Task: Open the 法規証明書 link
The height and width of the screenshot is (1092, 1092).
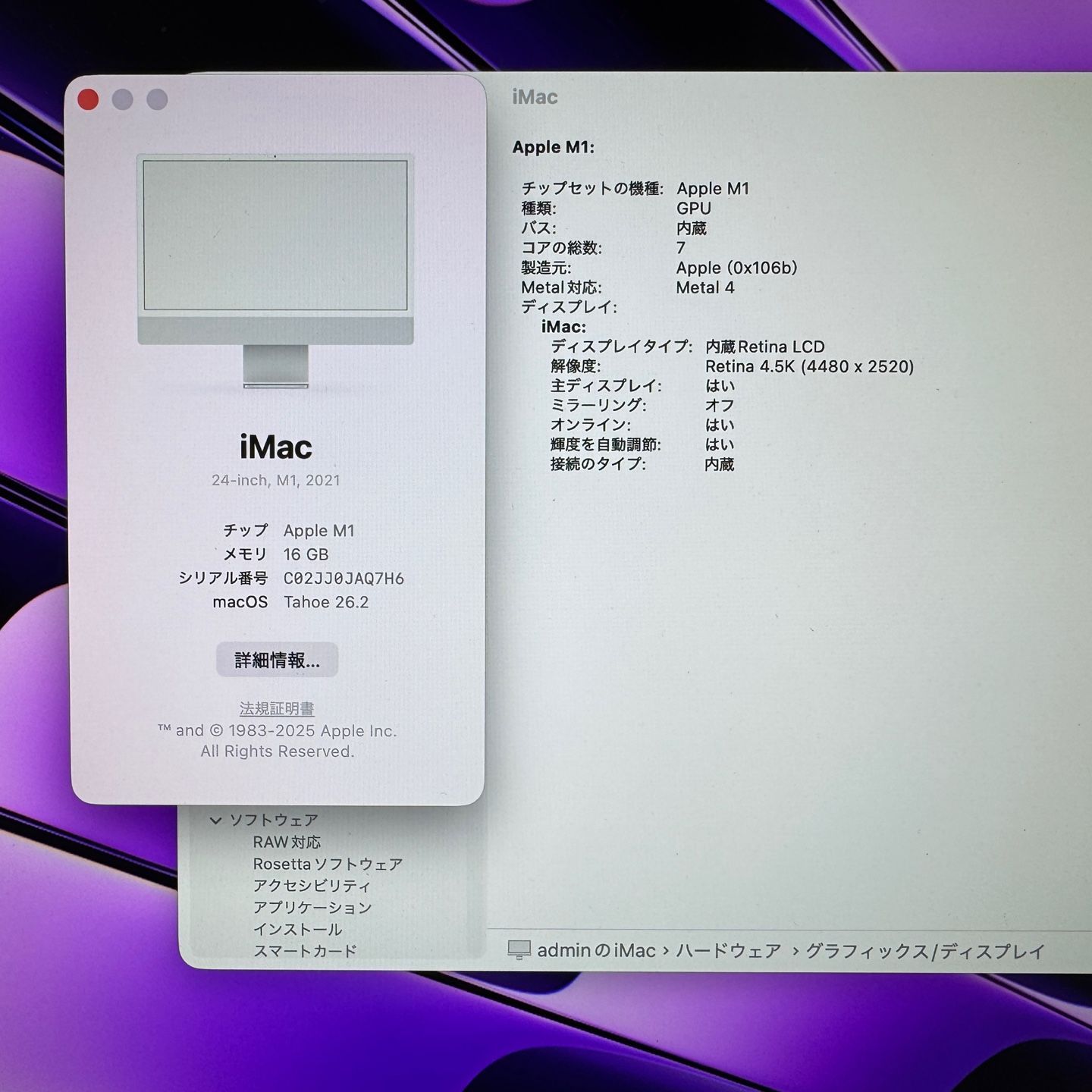Action: click(278, 709)
